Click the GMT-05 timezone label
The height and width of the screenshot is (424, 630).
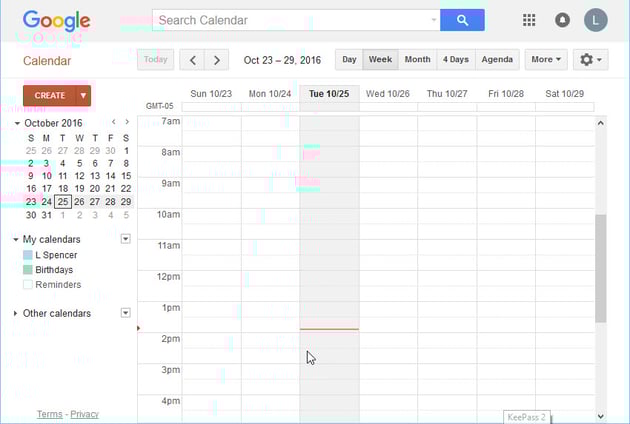coord(160,106)
